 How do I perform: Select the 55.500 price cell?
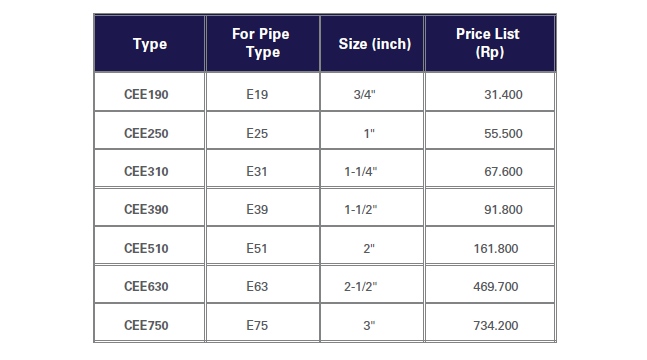490,130
